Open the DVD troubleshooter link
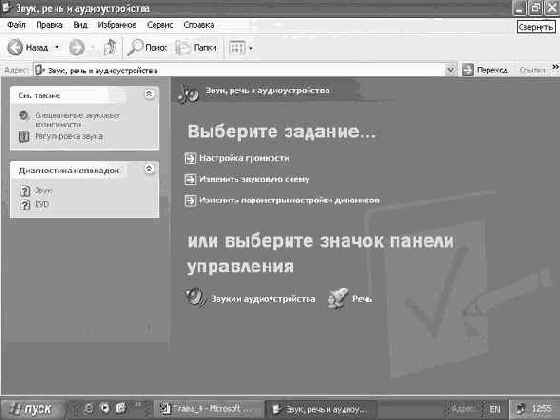560x420 pixels. (x=42, y=204)
